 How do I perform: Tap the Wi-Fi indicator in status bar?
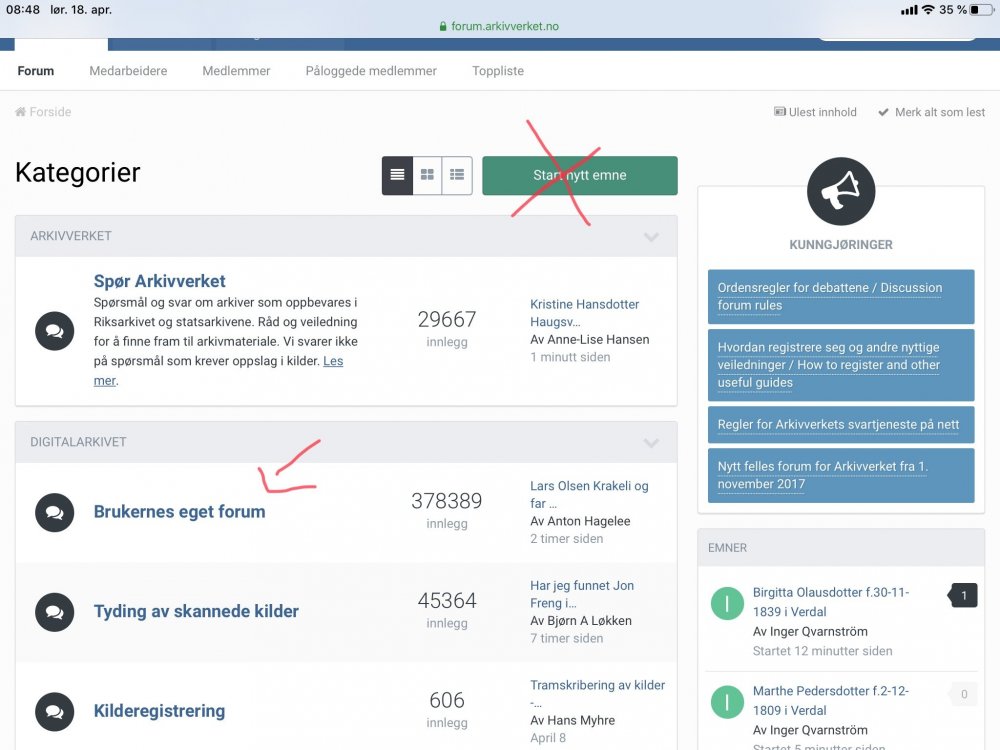tap(928, 10)
